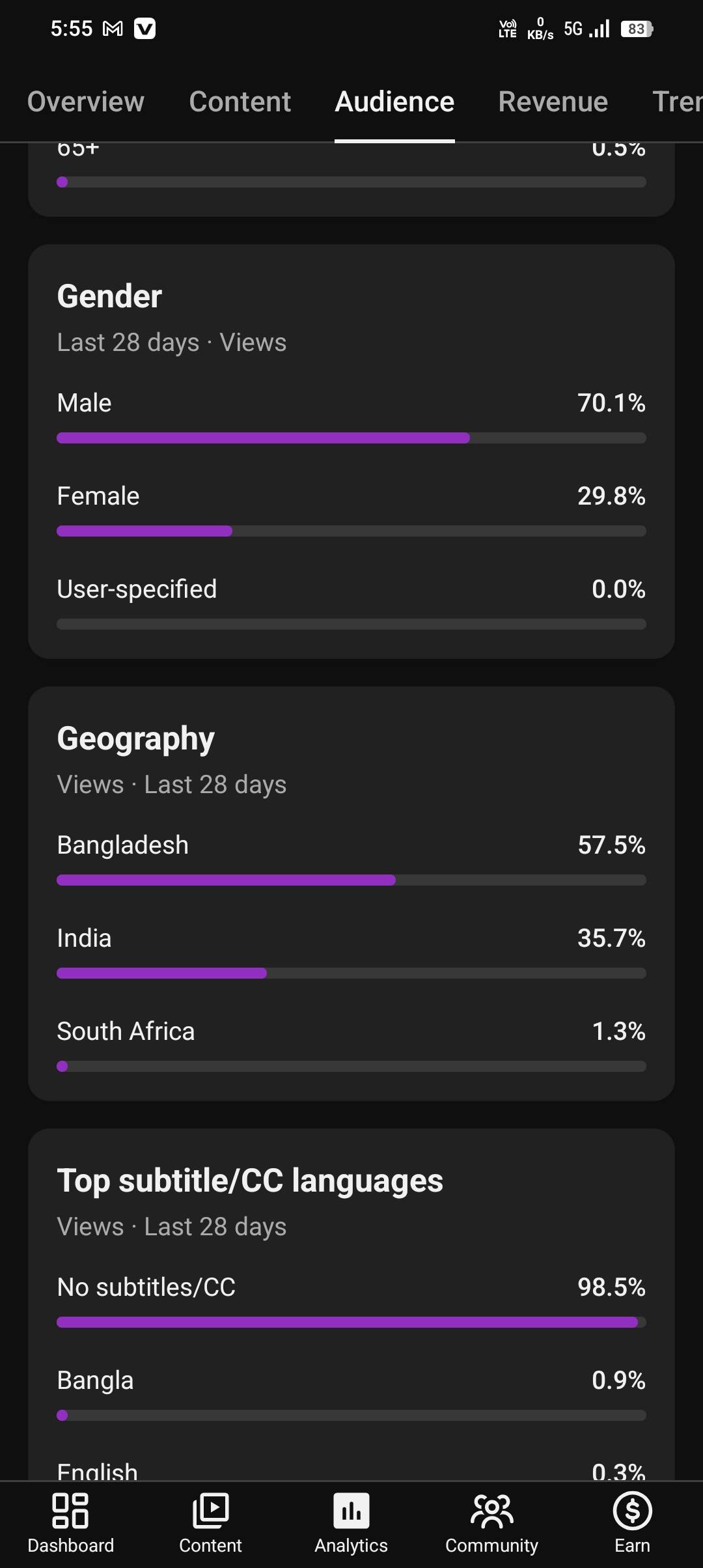Tap the Male percentage bar
Screen dimensions: 703x1568
351,438
